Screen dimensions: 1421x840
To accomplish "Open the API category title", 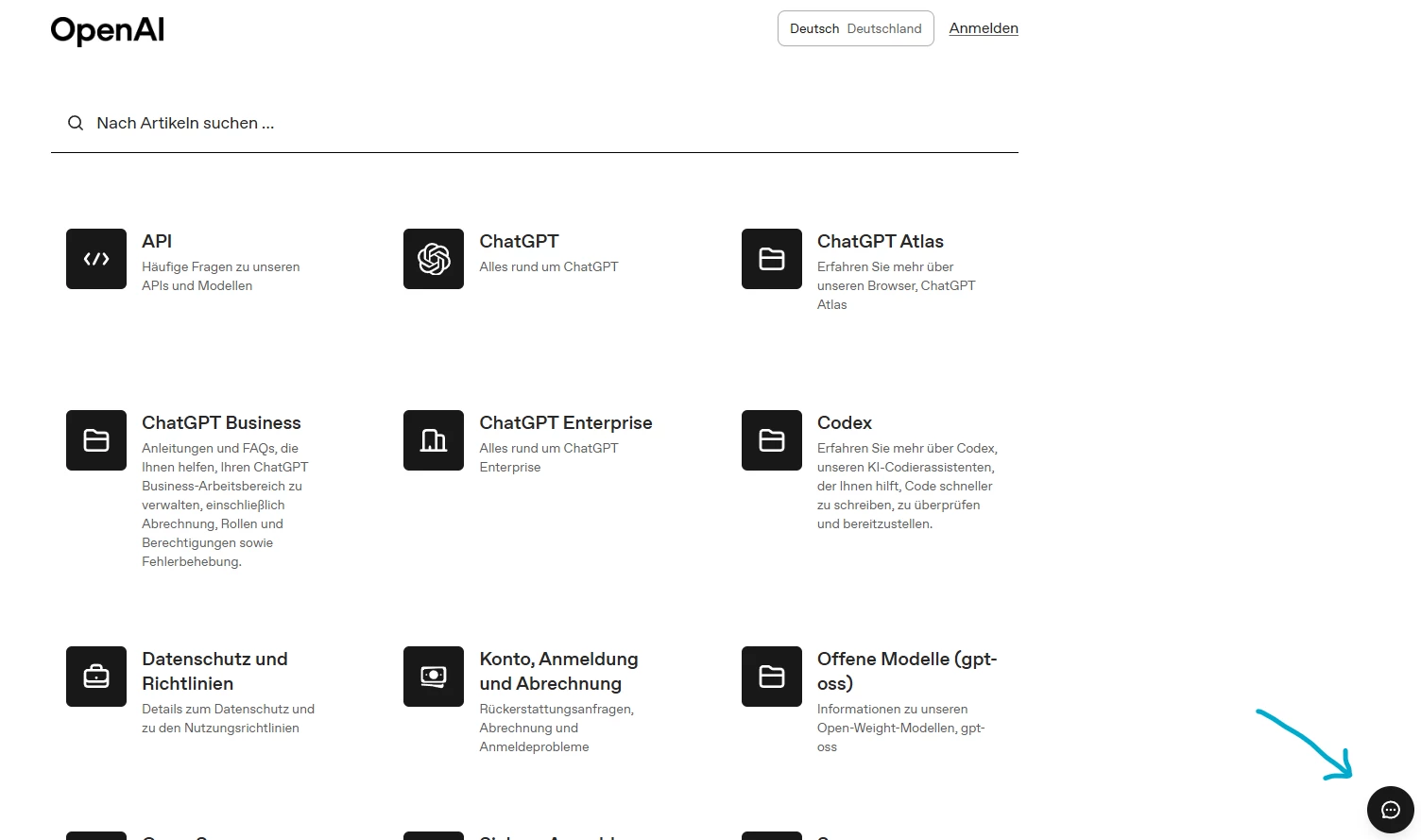I will [x=157, y=241].
